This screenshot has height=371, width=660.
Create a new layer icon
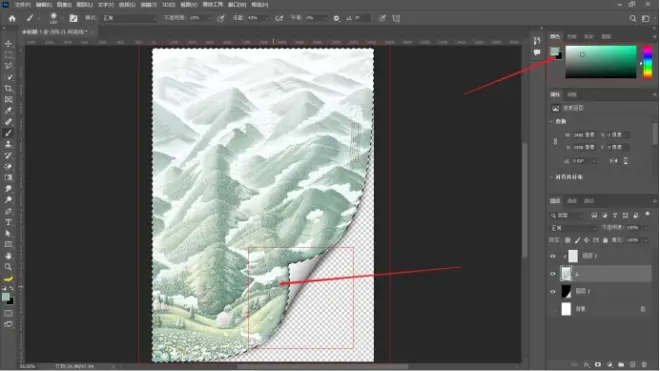632,364
